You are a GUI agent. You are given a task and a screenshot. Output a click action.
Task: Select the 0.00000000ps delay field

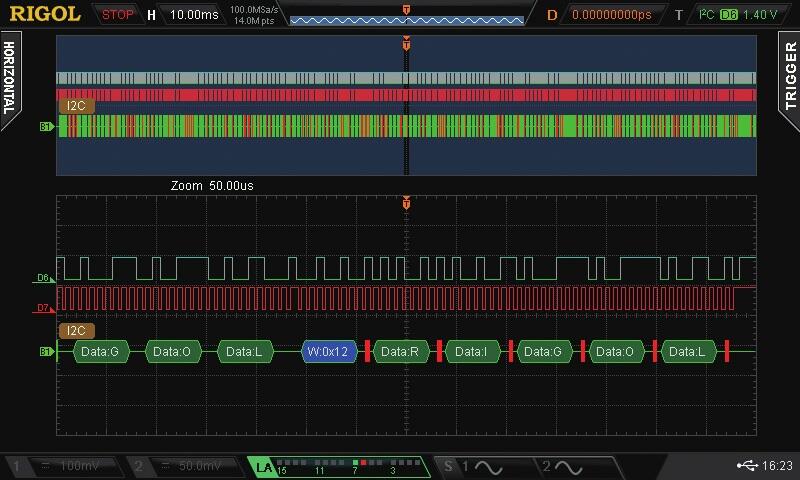pos(611,15)
